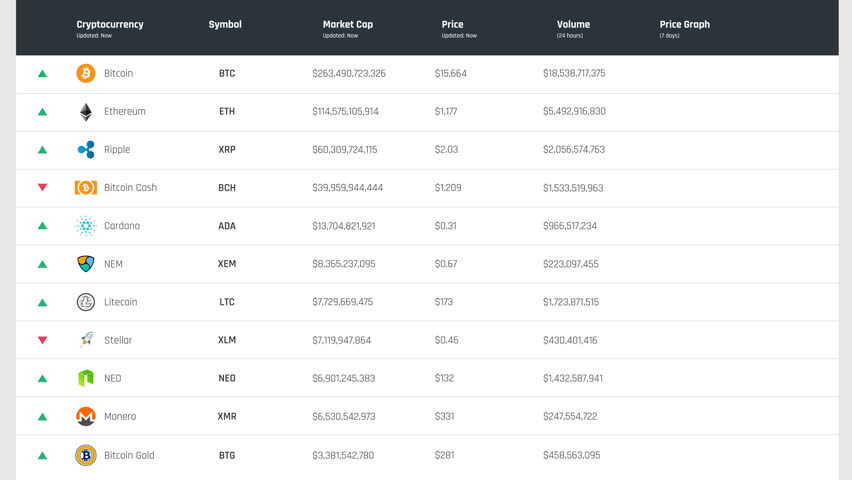This screenshot has height=480, width=852.
Task: Click Bitcoin volume $18,538,717,375
Action: pos(574,73)
